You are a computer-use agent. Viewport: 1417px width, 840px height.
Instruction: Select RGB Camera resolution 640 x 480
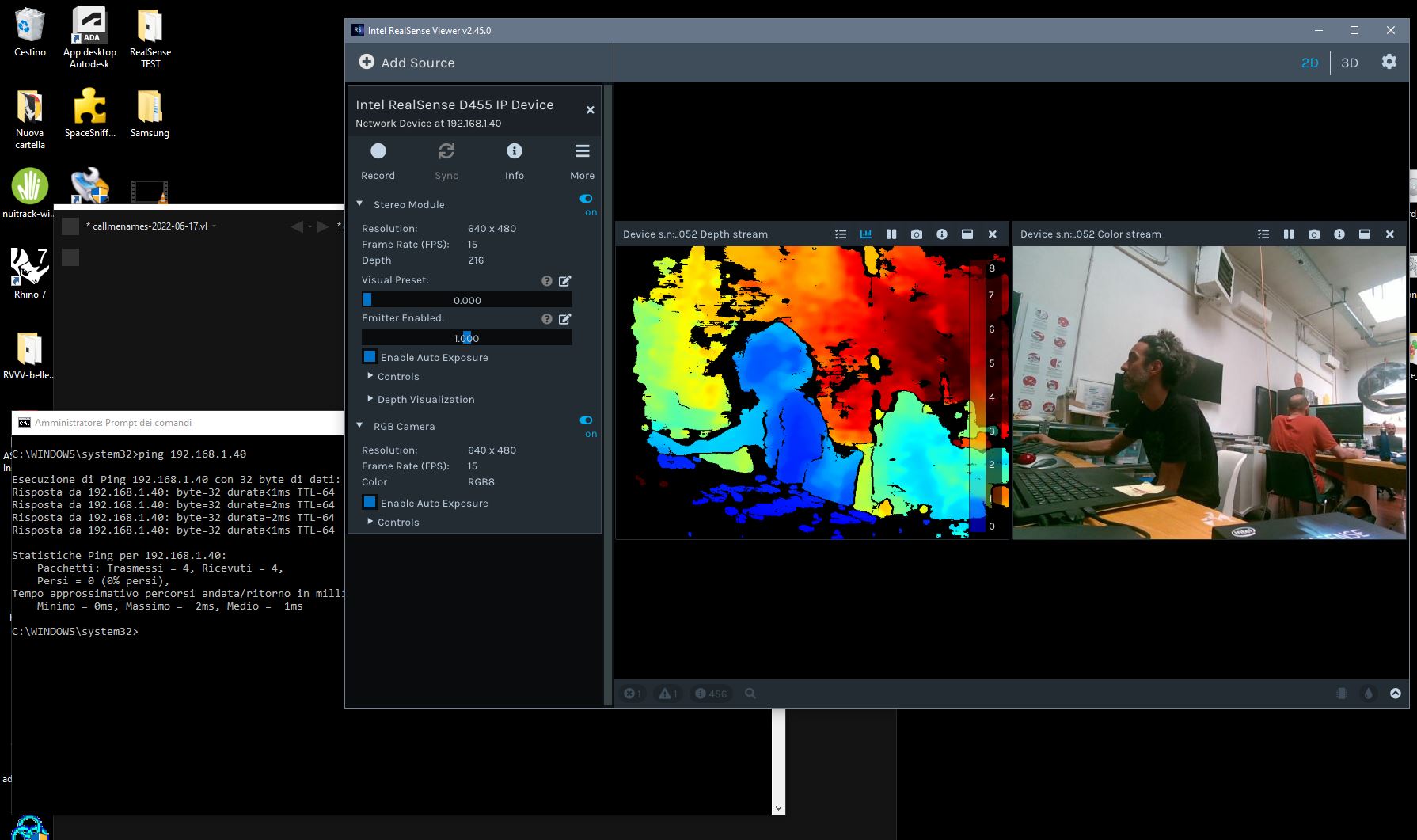click(x=492, y=450)
